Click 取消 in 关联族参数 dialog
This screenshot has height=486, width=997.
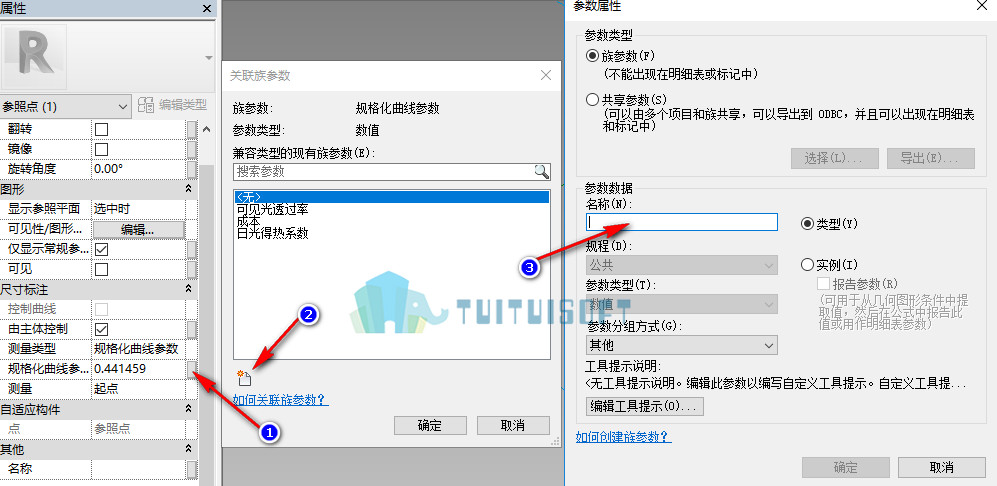[513, 425]
